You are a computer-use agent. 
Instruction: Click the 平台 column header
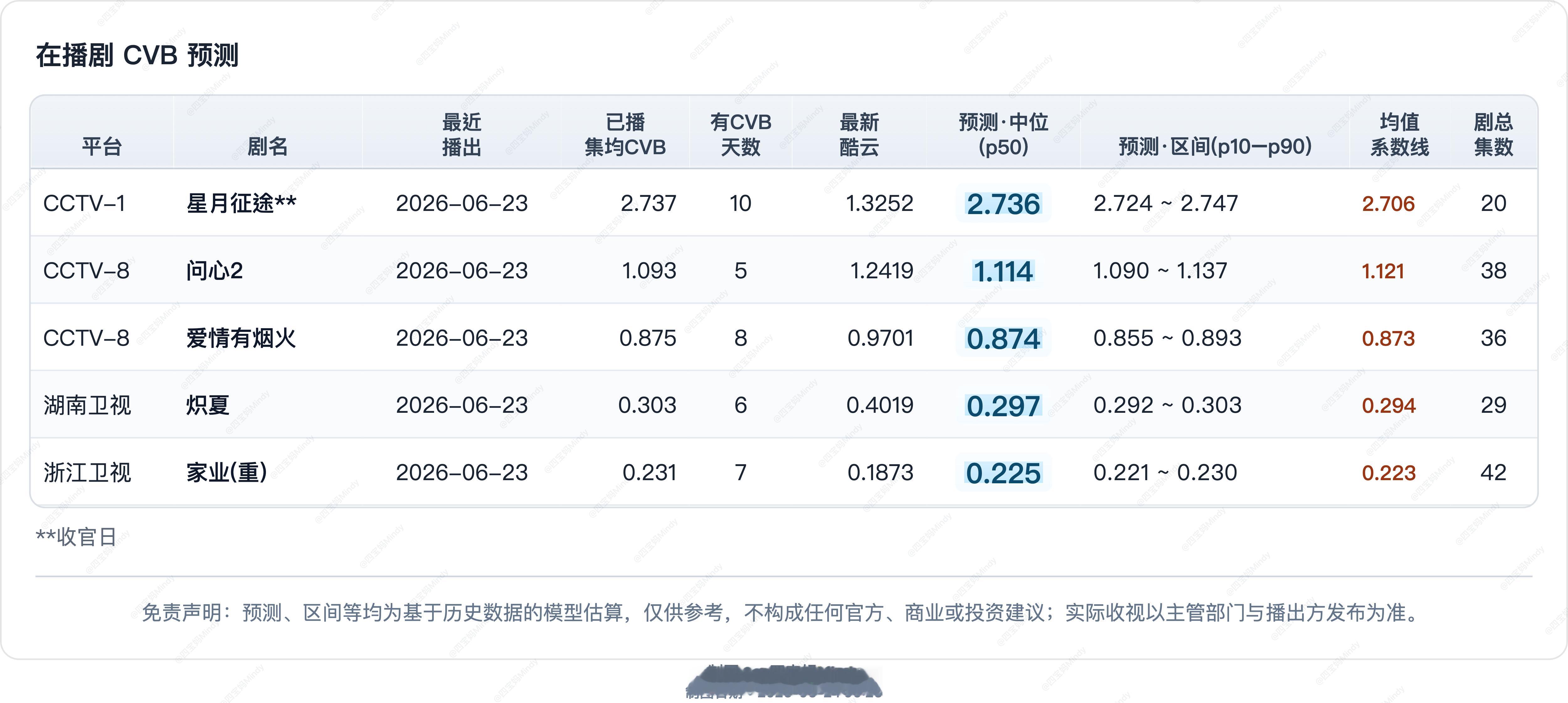pos(102,147)
